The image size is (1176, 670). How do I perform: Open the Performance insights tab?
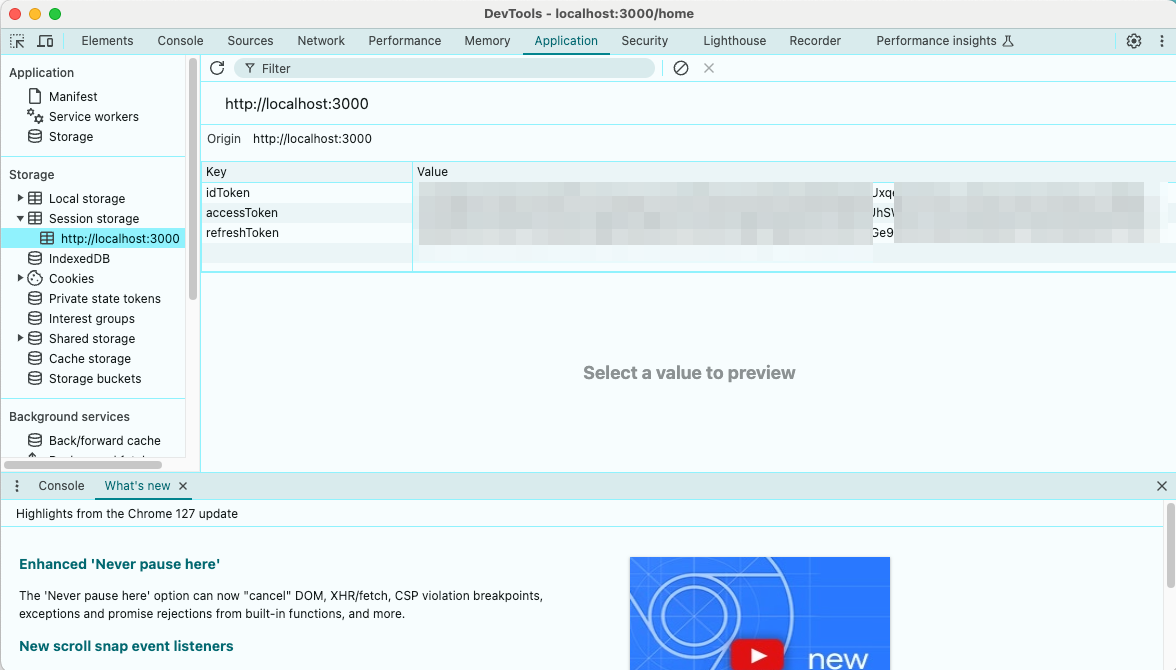point(945,41)
